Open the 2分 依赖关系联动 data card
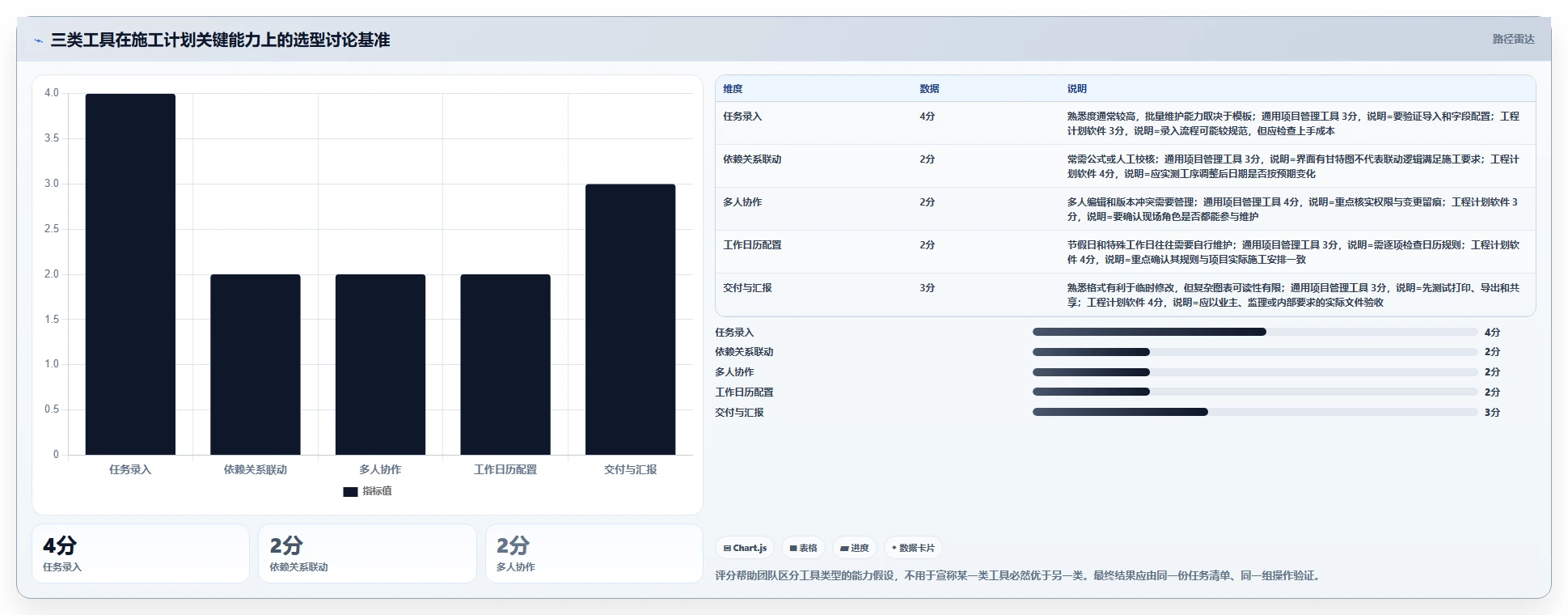Image resolution: width=1568 pixels, height=615 pixels. point(367,553)
